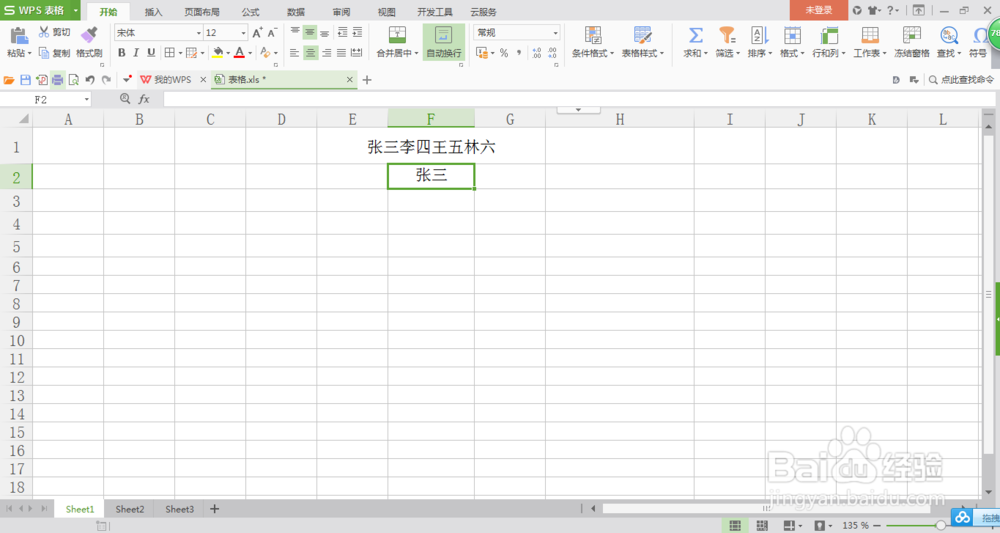
Task: Click the AutoSum sigma icon
Action: pyautogui.click(x=695, y=35)
